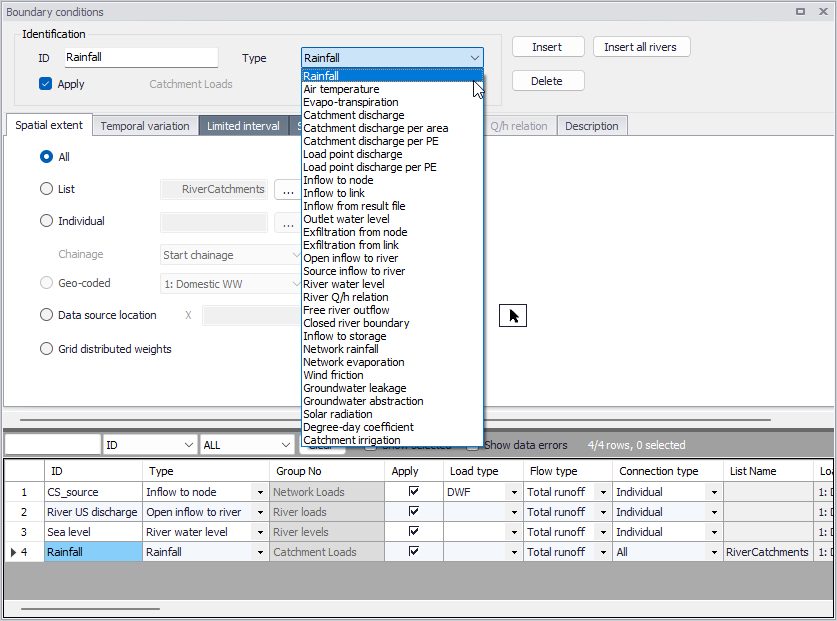The image size is (837, 621).
Task: Open Connection type dropdown for CS_source
Action: [714, 492]
